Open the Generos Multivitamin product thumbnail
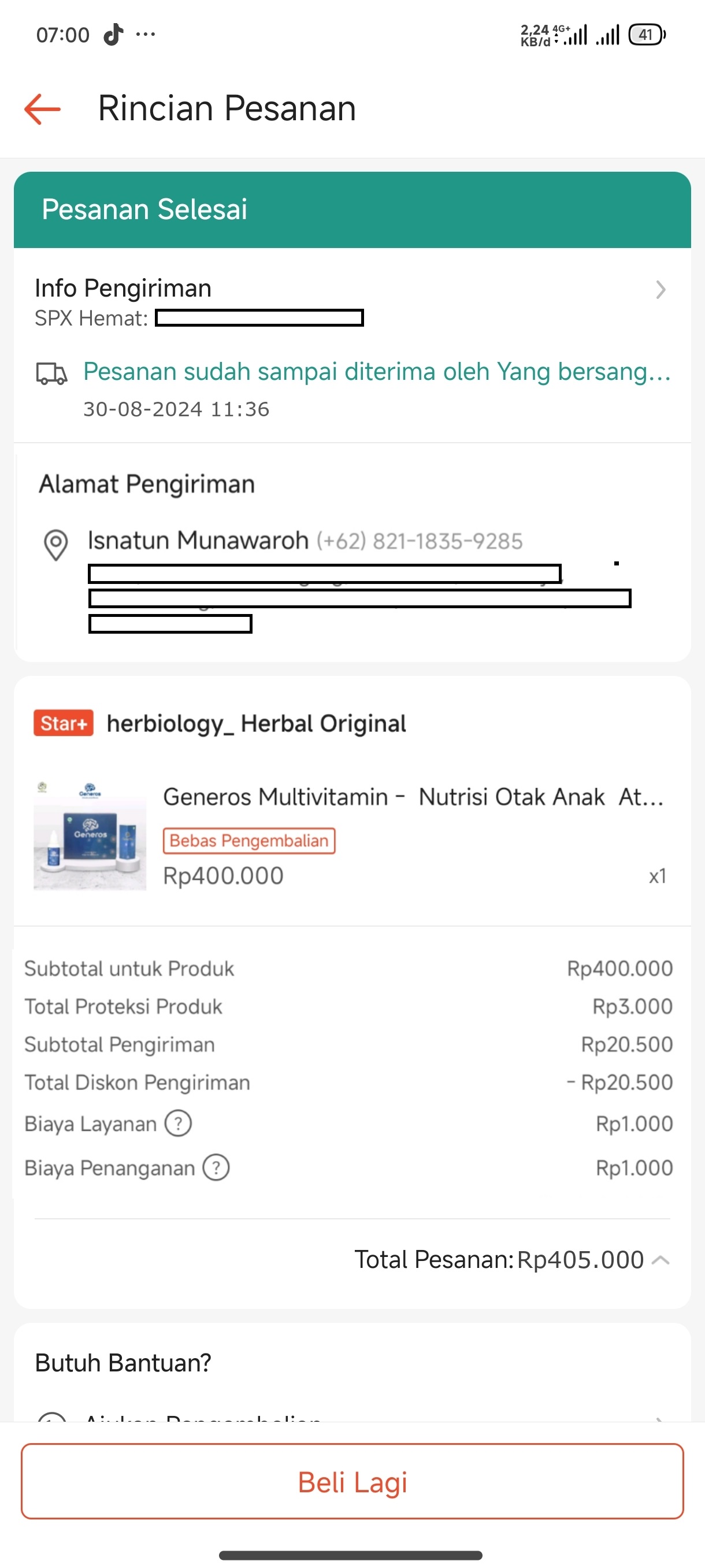The height and width of the screenshot is (1568, 705). click(x=90, y=835)
